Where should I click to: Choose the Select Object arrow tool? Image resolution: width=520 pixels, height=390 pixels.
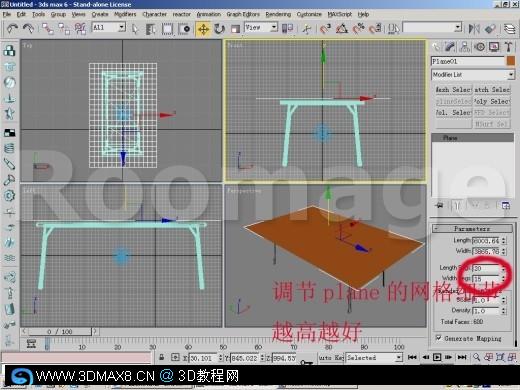[135, 29]
